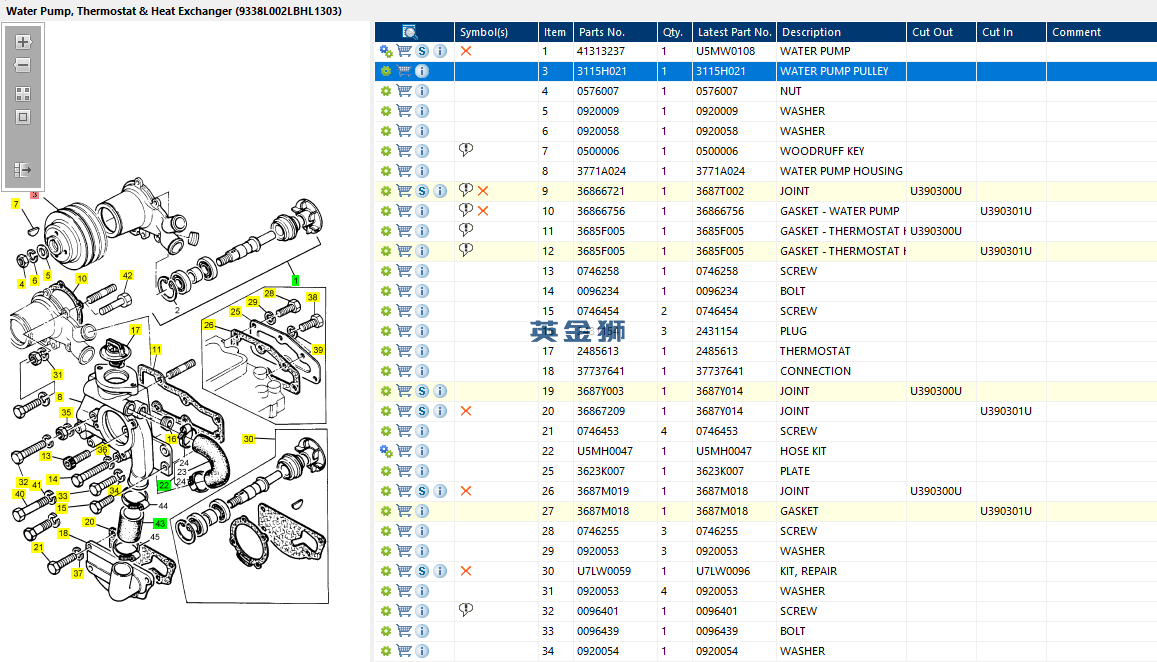Add WATER PUMP row to shopping cart
1157x662 pixels.
pyautogui.click(x=404, y=51)
